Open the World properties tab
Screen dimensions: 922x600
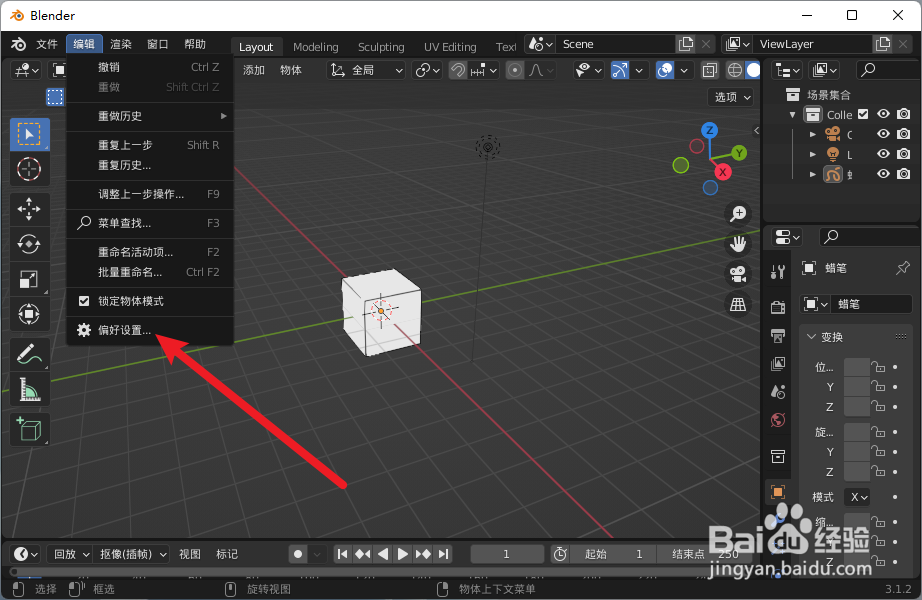[x=778, y=420]
